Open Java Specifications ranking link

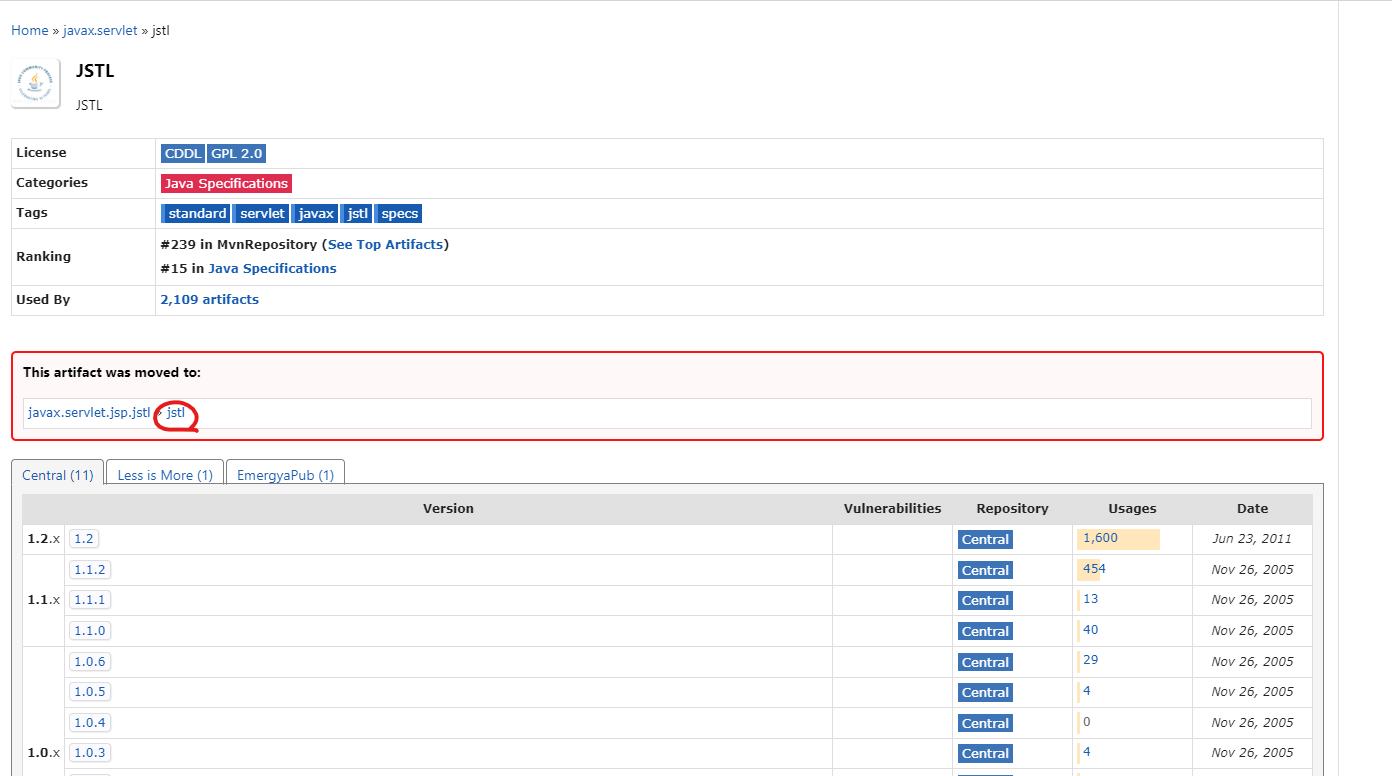tap(272, 268)
